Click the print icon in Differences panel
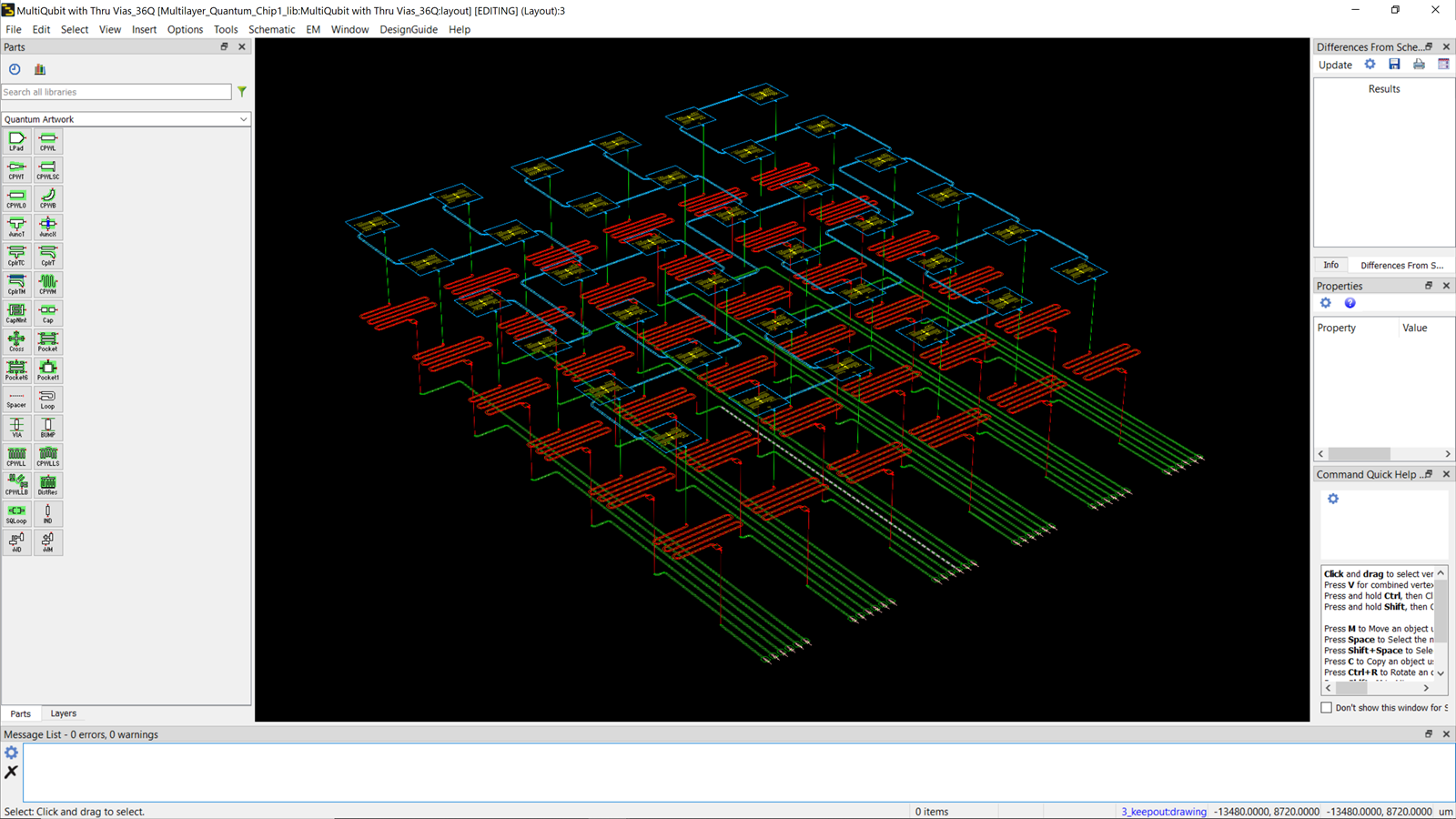1456x819 pixels. 1419,64
